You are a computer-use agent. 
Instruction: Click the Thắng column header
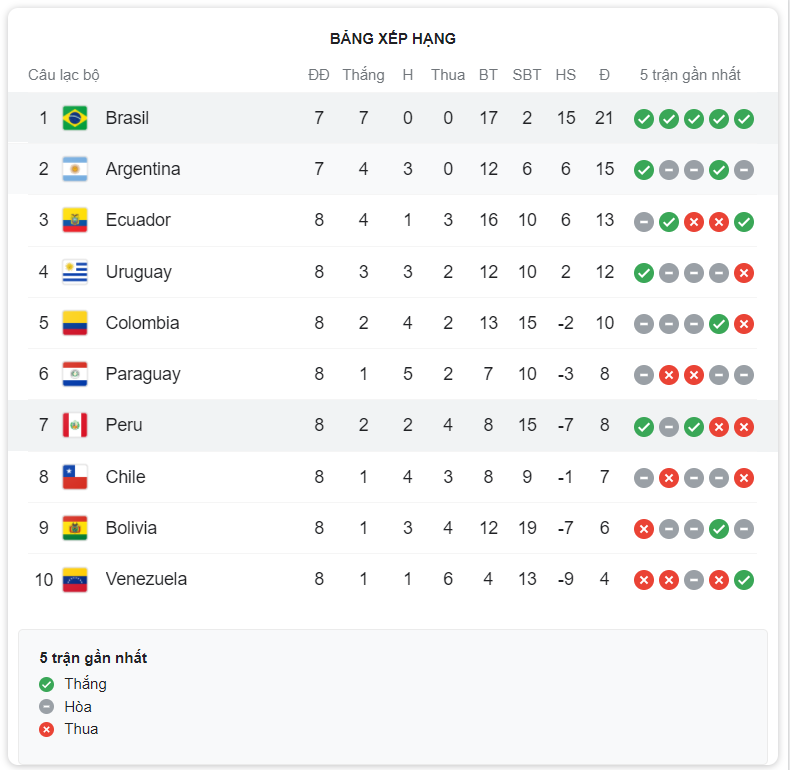point(363,75)
